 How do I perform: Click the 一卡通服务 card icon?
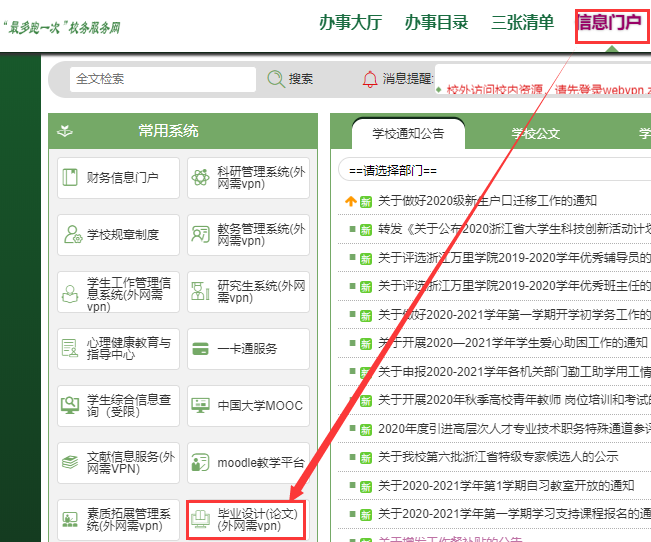[x=200, y=349]
